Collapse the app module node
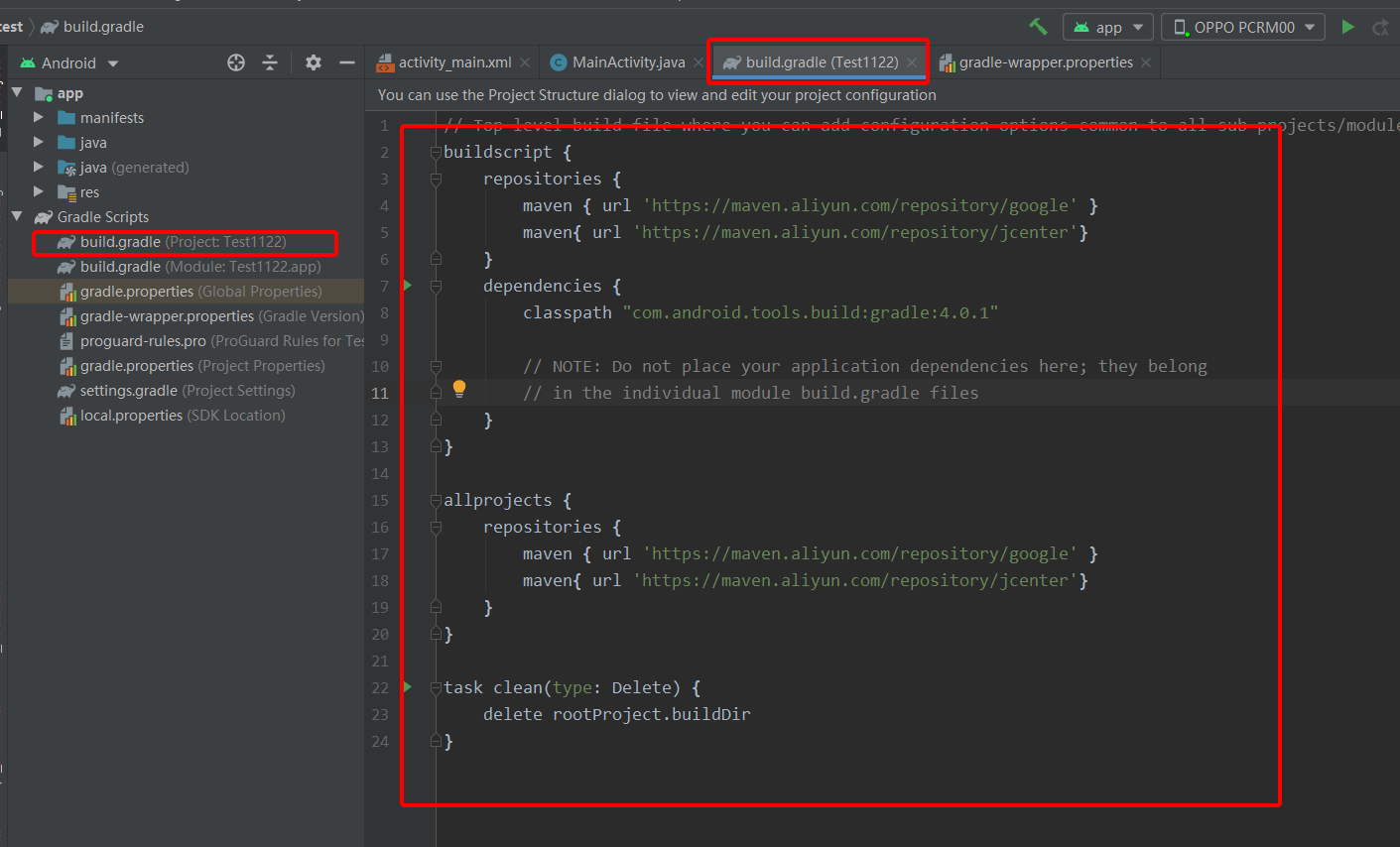1400x847 pixels. point(17,92)
